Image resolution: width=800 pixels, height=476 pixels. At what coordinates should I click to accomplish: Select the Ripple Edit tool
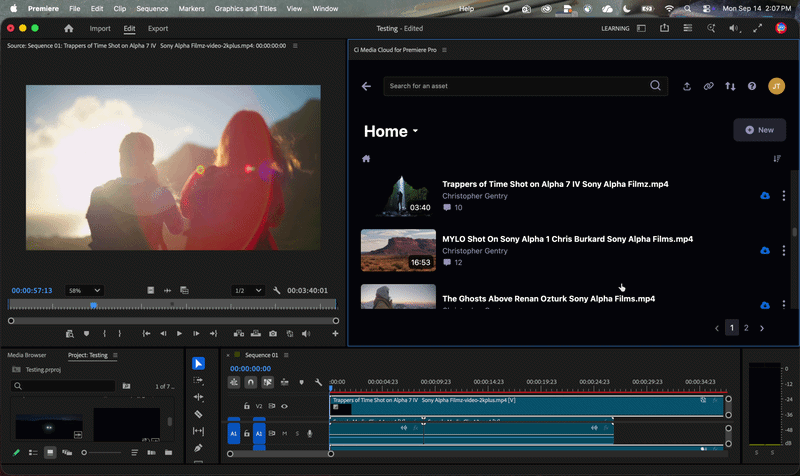tap(198, 397)
